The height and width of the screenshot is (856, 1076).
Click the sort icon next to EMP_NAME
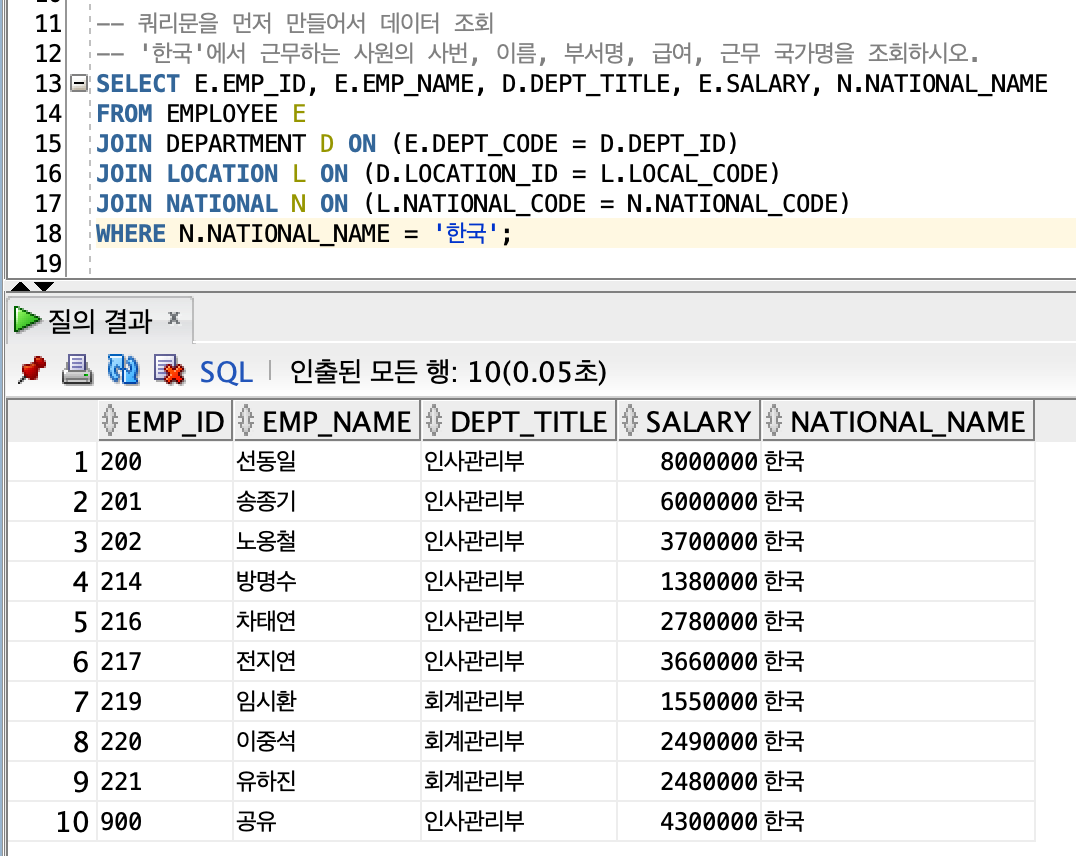coord(246,421)
